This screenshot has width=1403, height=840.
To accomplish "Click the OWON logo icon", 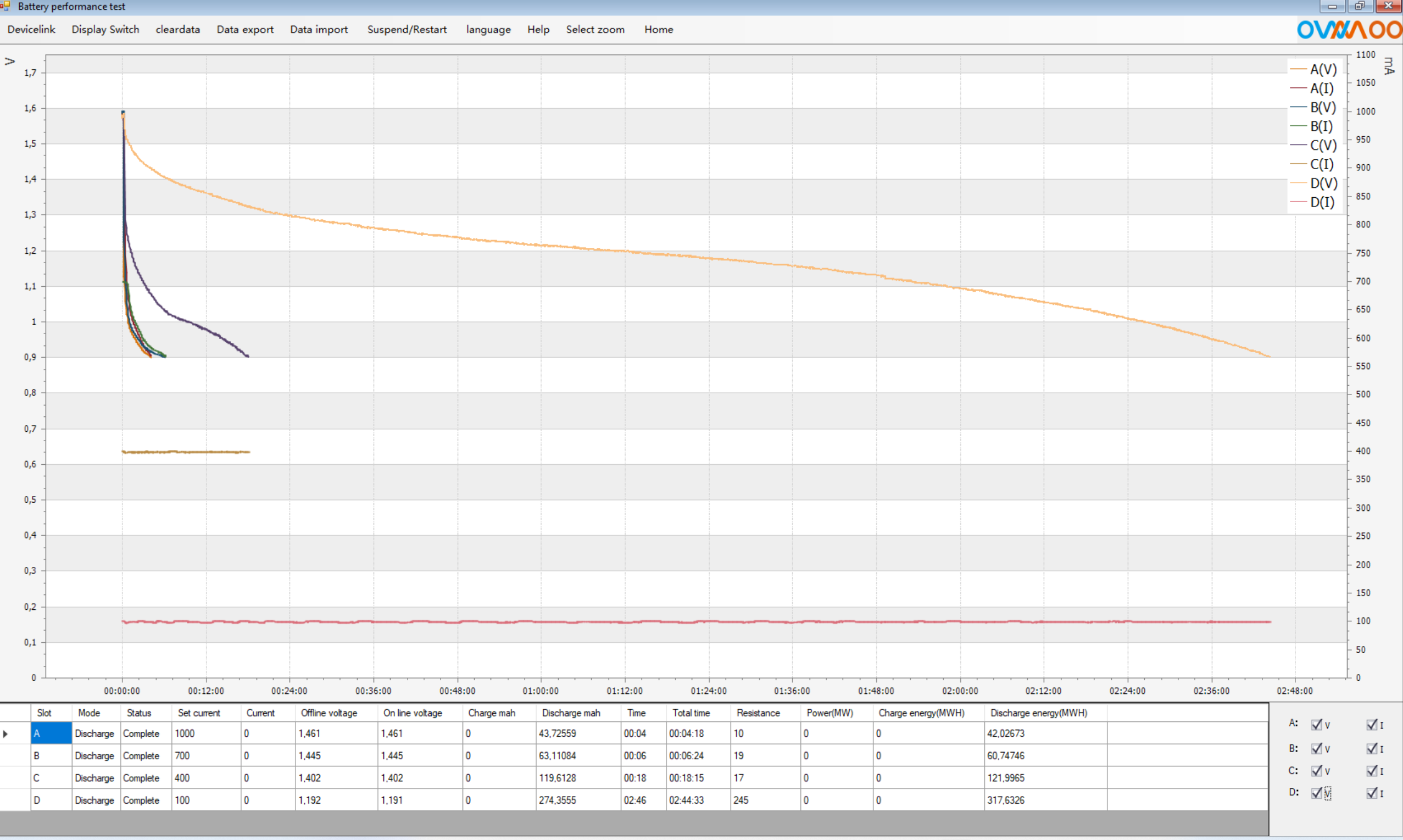I will [x=1349, y=30].
